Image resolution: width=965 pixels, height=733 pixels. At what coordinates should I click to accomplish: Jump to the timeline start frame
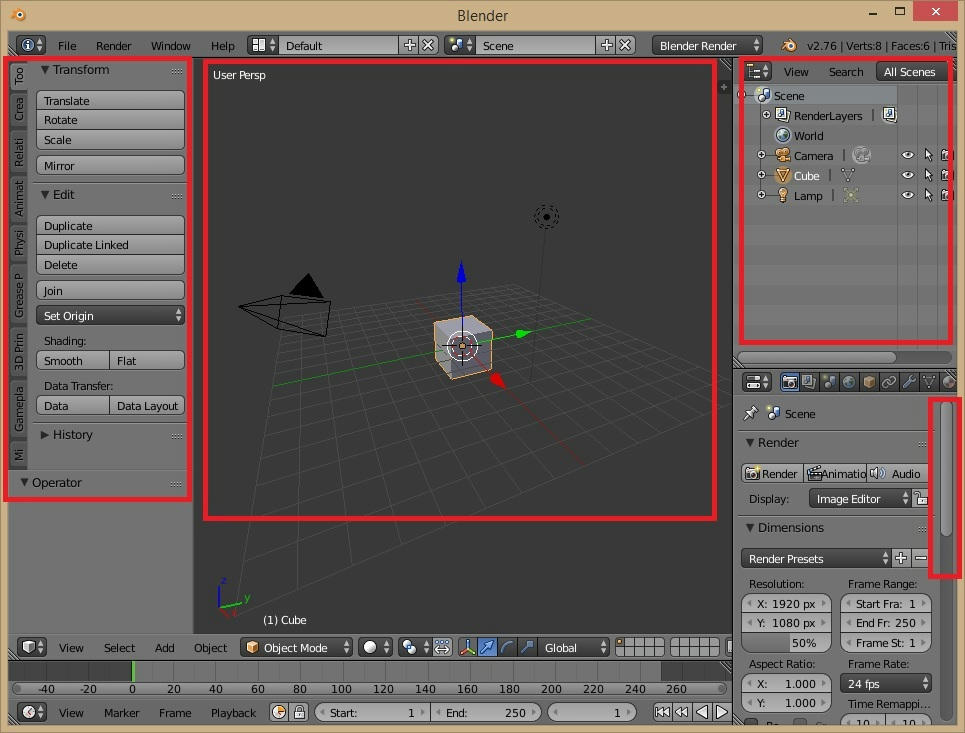pos(661,712)
